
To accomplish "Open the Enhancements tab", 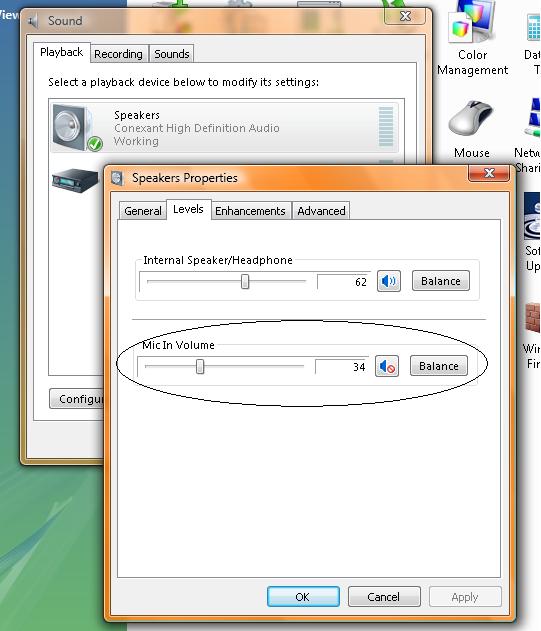I will point(250,211).
